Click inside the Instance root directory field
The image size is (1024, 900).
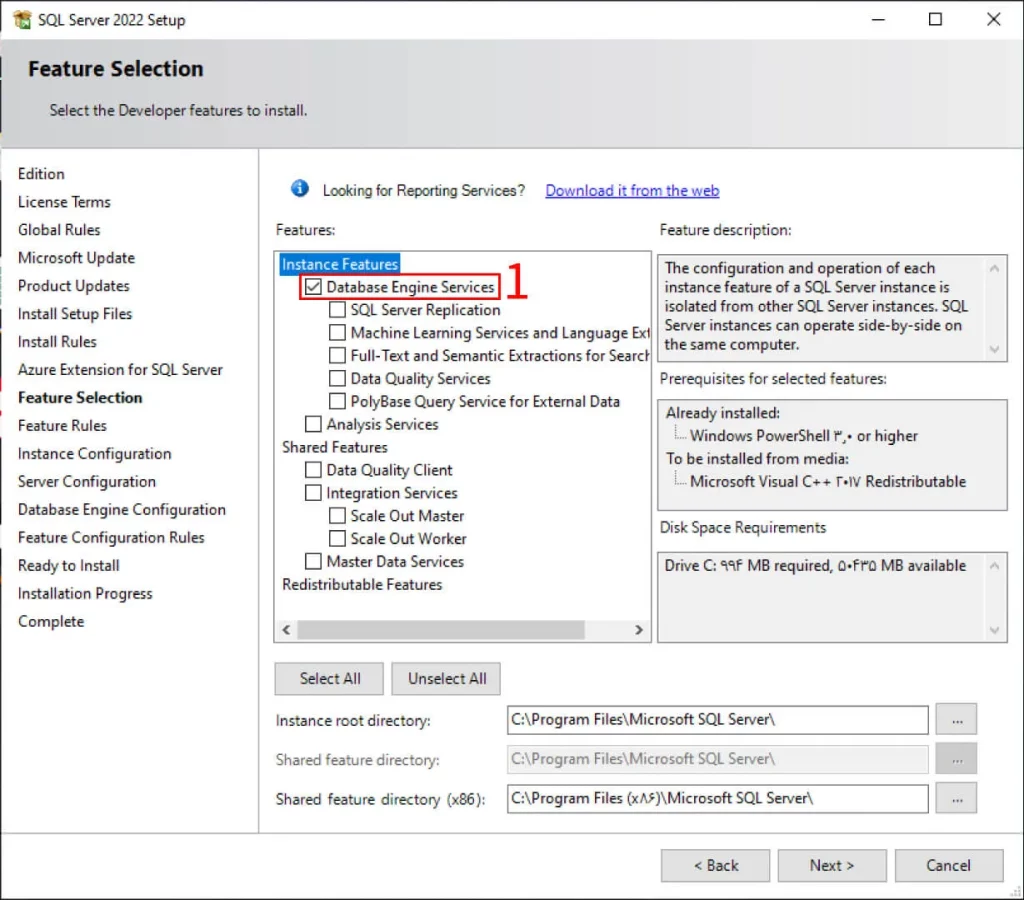point(716,719)
